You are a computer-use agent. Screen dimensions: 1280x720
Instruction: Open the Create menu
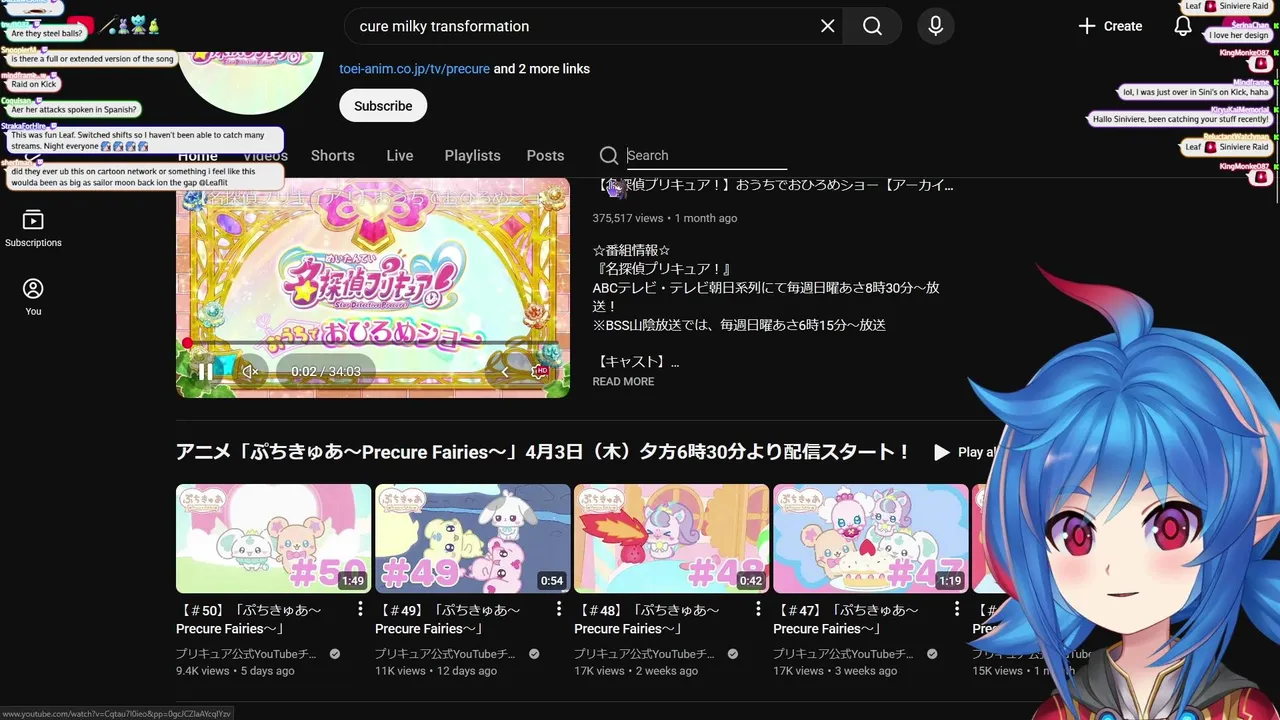(1110, 26)
